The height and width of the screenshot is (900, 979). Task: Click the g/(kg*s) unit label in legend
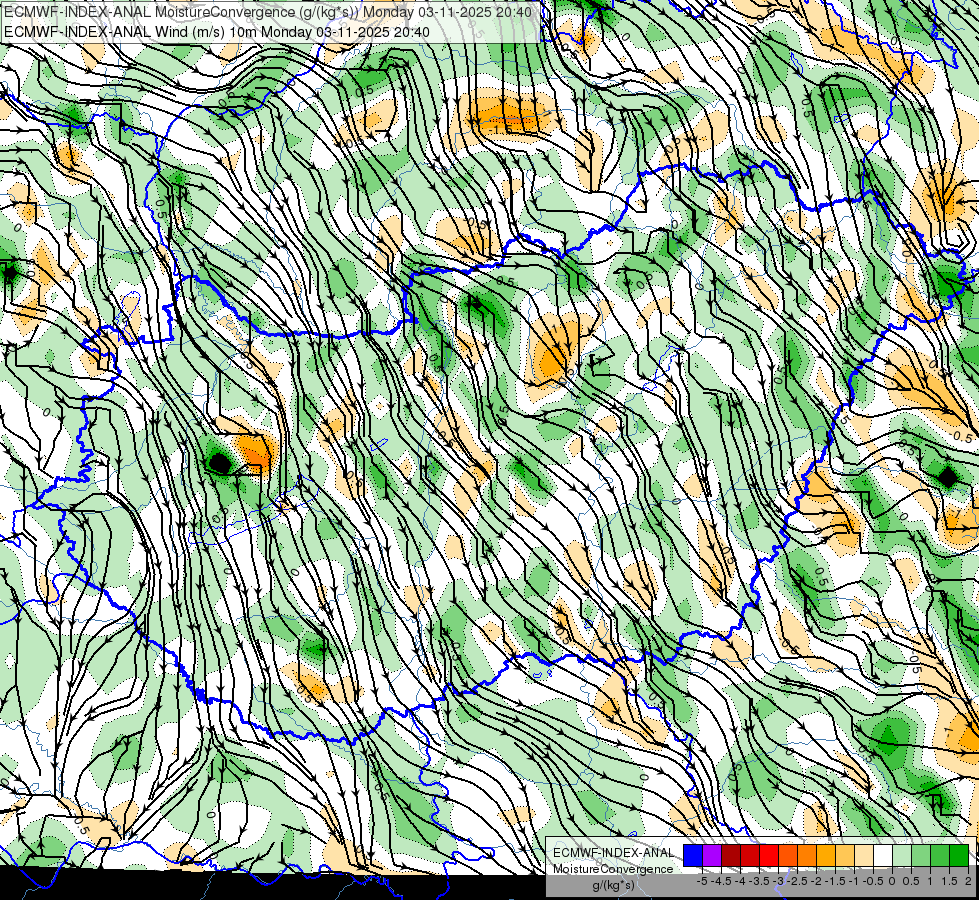[x=614, y=886]
